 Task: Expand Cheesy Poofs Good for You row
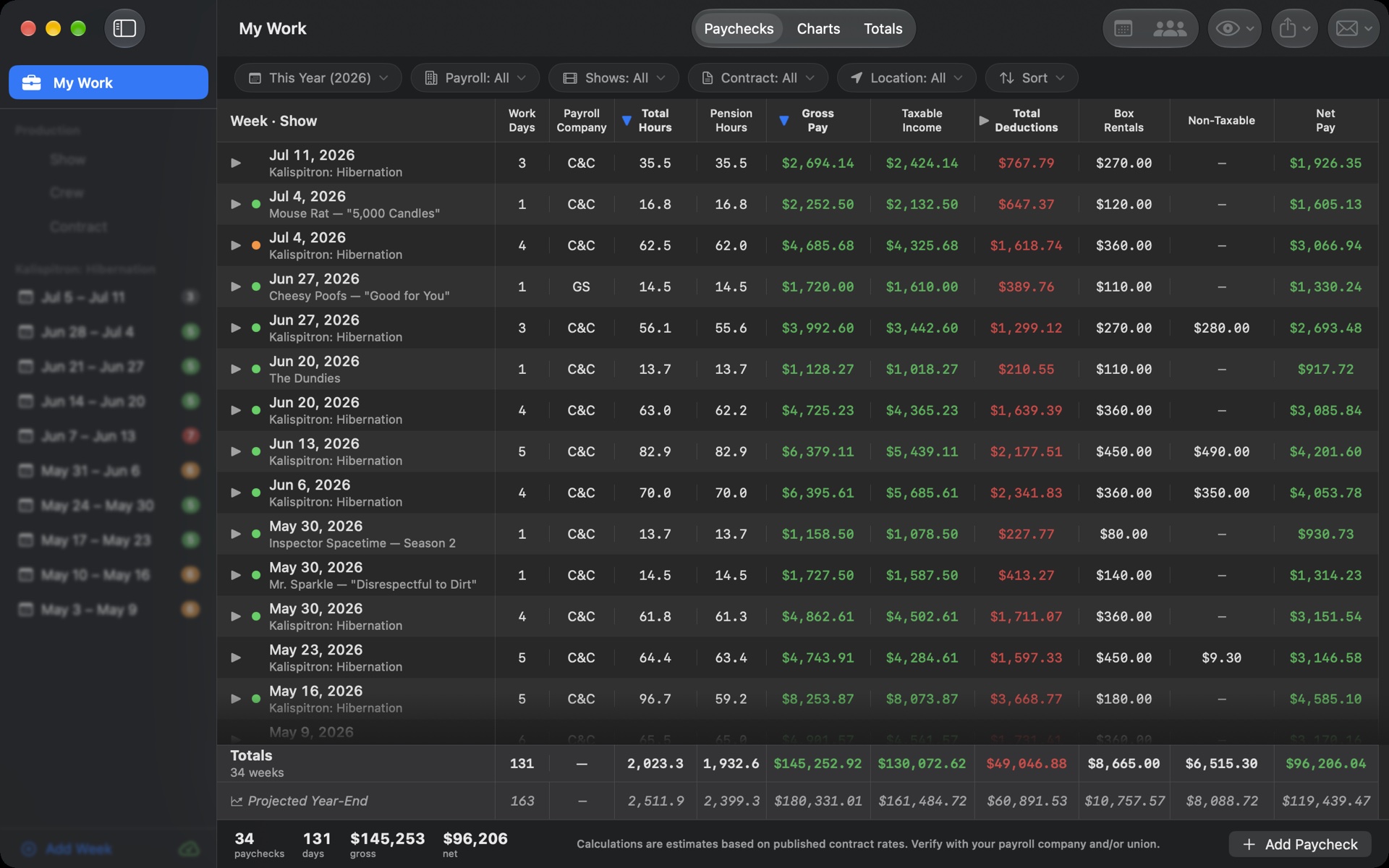point(236,286)
